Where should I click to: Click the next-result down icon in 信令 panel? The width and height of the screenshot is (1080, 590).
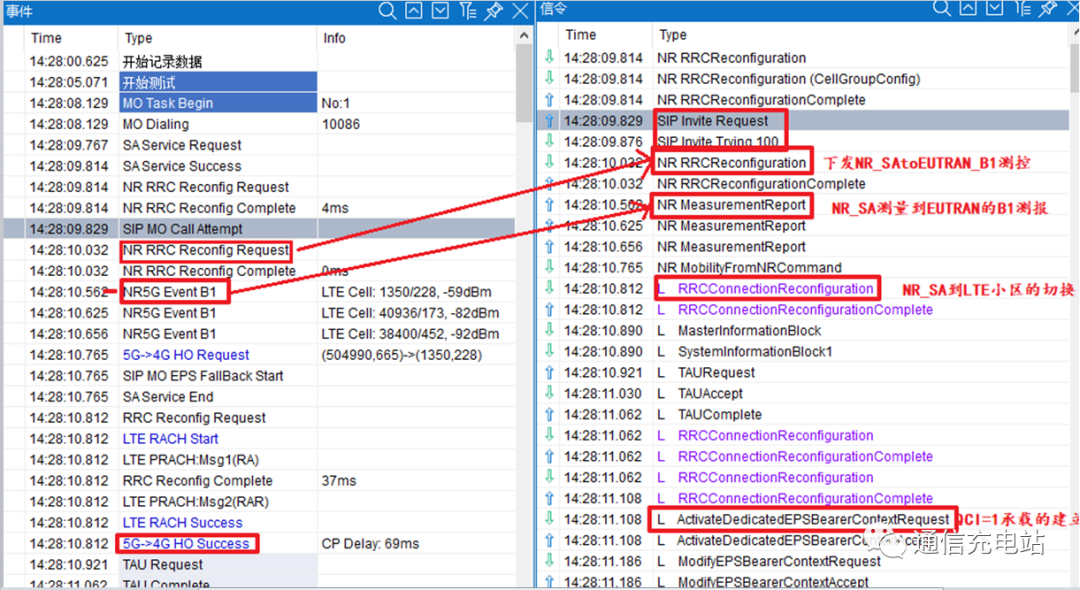pos(995,8)
